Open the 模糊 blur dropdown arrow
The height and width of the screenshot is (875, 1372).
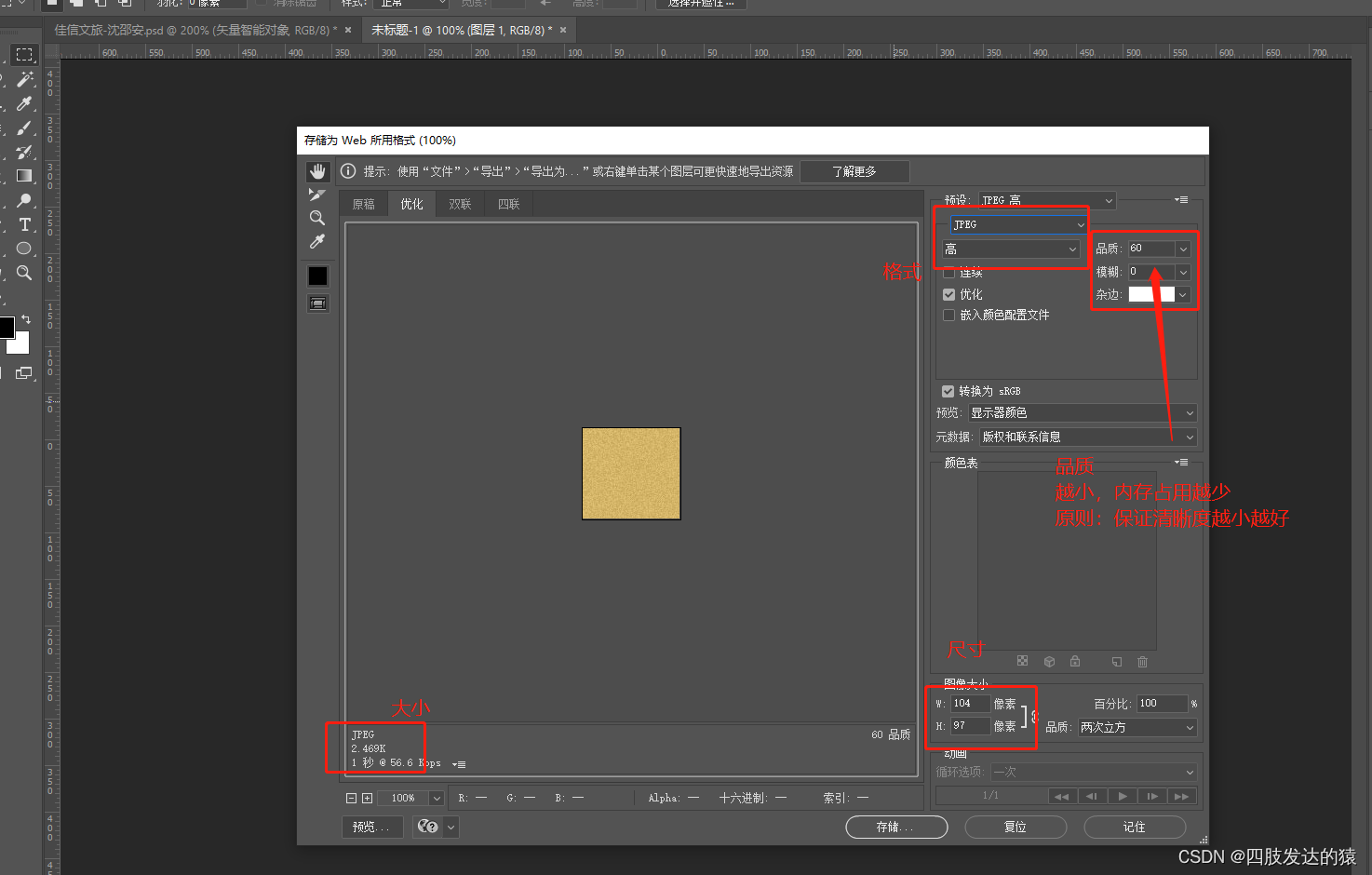click(1182, 272)
